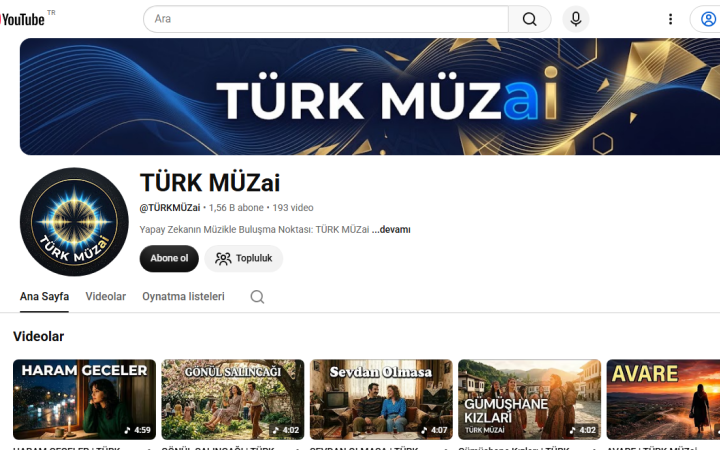Search within the channel using magnifier
The height and width of the screenshot is (450, 720).
point(257,297)
